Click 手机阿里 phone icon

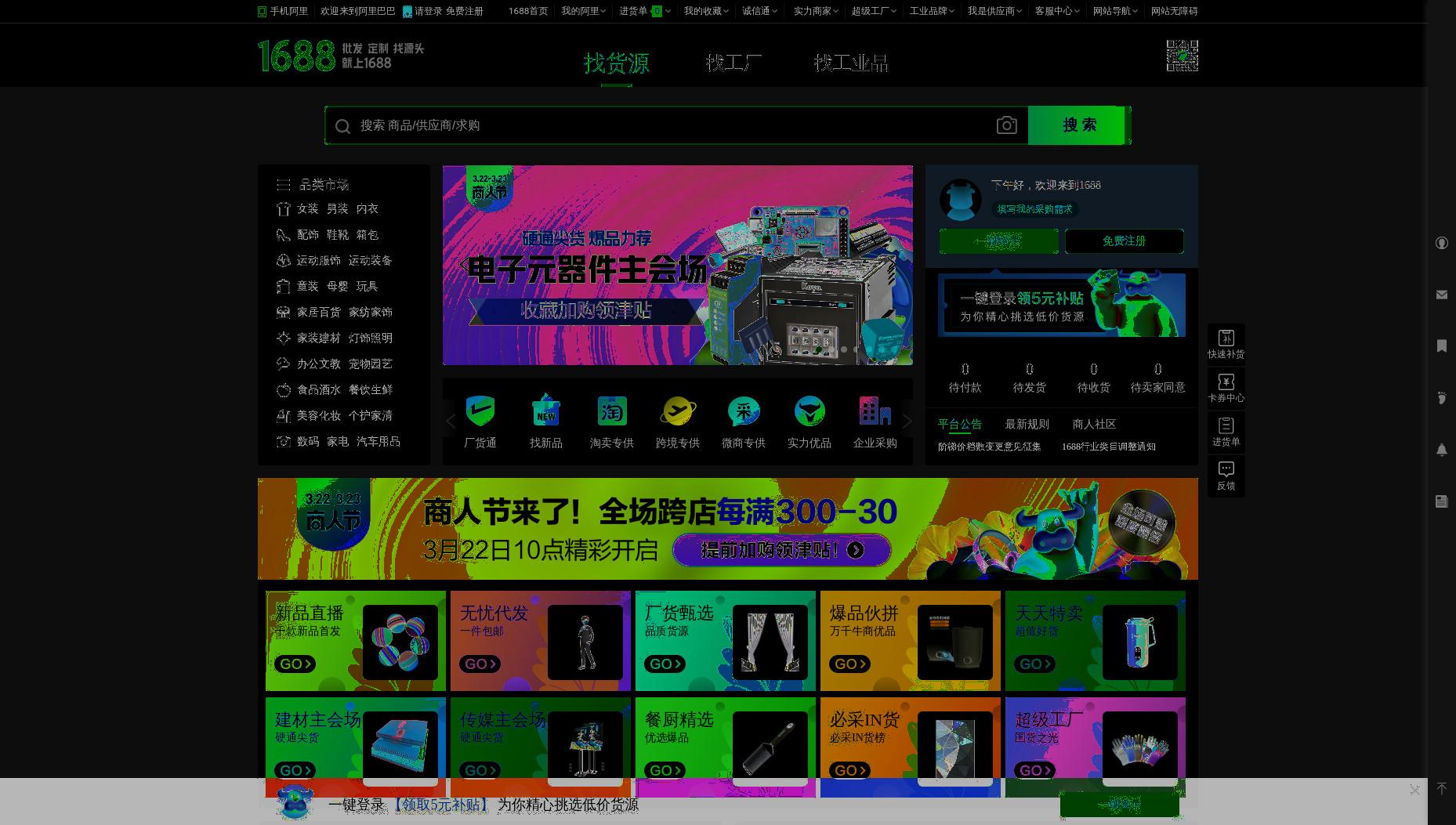click(x=262, y=11)
